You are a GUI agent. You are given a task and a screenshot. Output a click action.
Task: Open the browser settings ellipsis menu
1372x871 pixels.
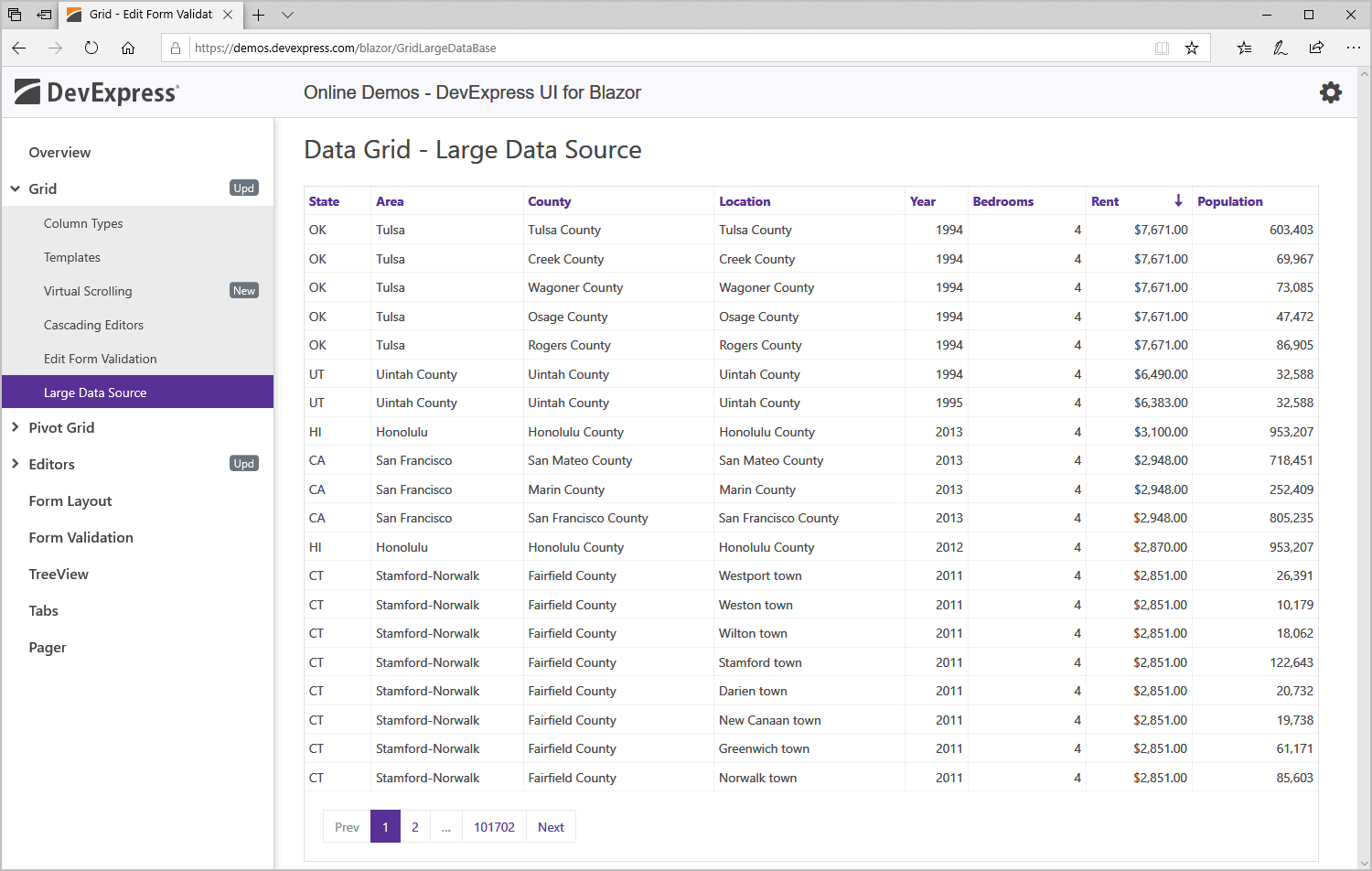pyautogui.click(x=1354, y=48)
